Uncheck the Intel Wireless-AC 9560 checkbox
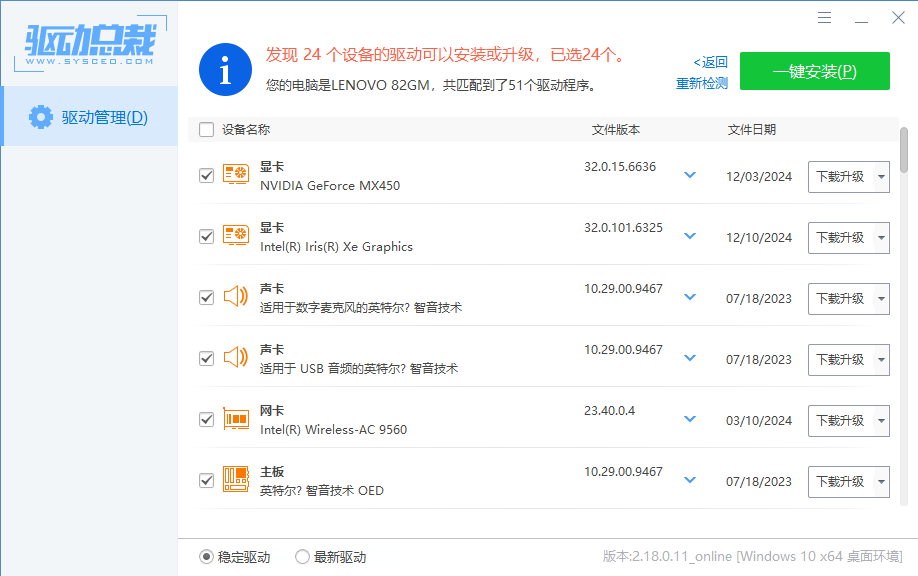This screenshot has height=576, width=918. 207,420
